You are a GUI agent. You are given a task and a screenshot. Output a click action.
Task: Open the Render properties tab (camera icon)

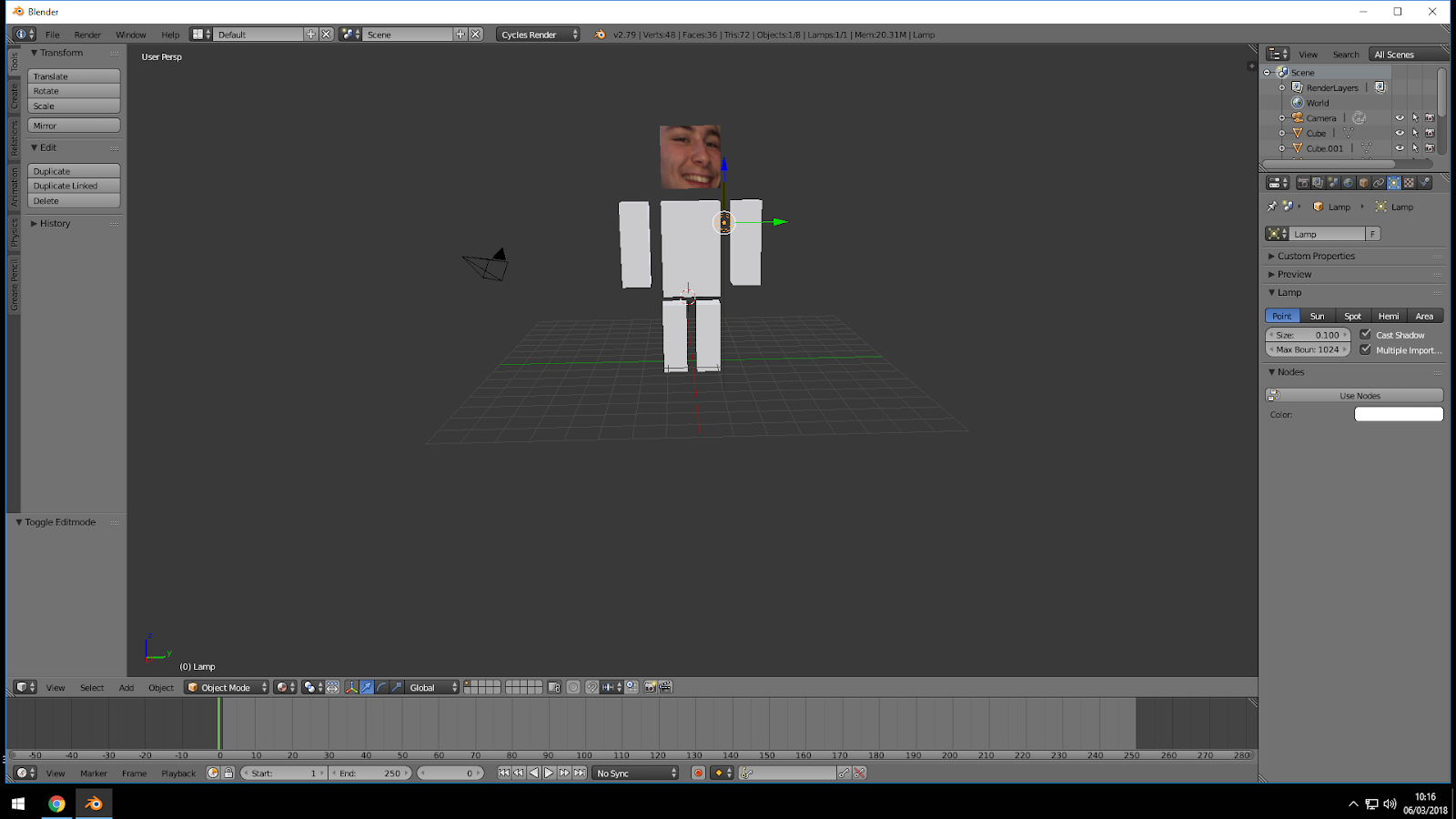[1304, 182]
